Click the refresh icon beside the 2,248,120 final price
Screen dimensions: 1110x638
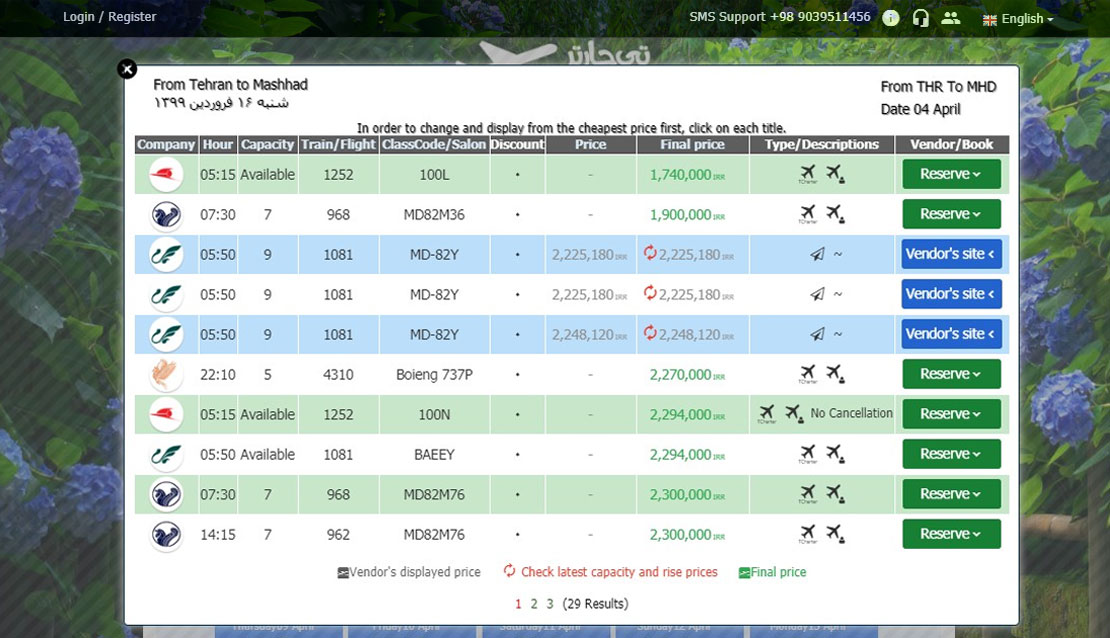click(650, 334)
